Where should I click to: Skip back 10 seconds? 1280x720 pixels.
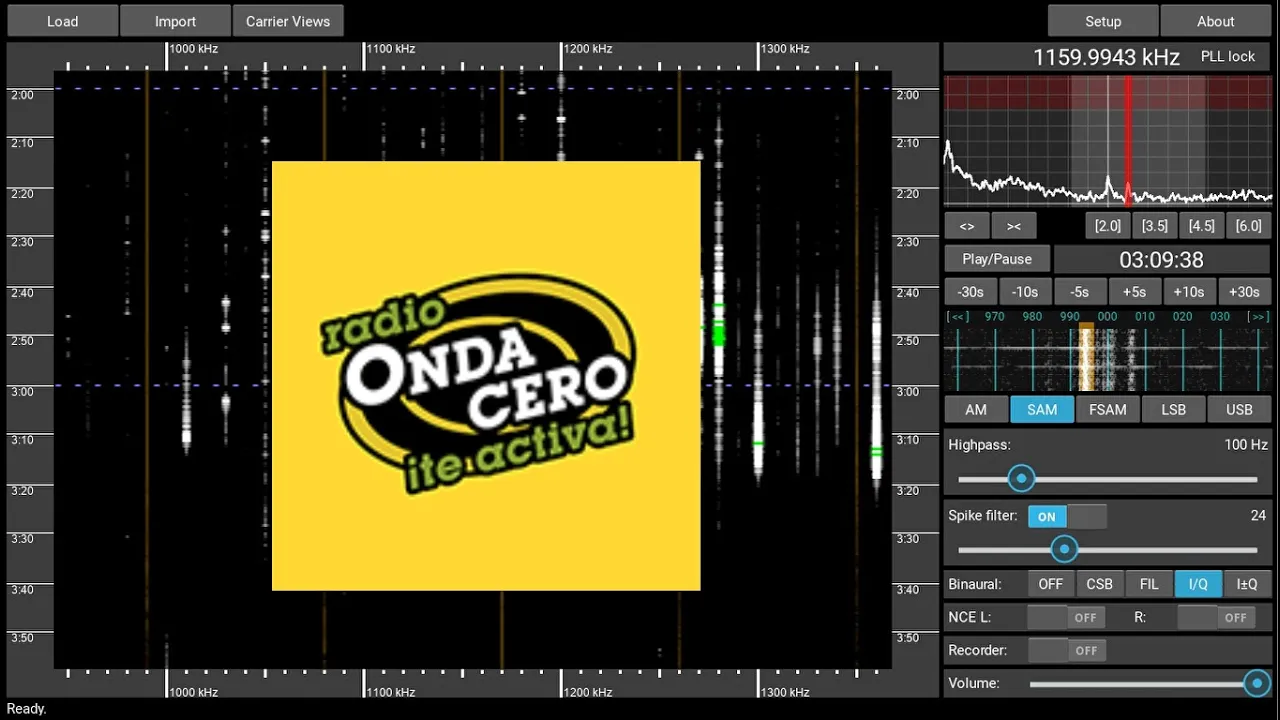[1024, 292]
